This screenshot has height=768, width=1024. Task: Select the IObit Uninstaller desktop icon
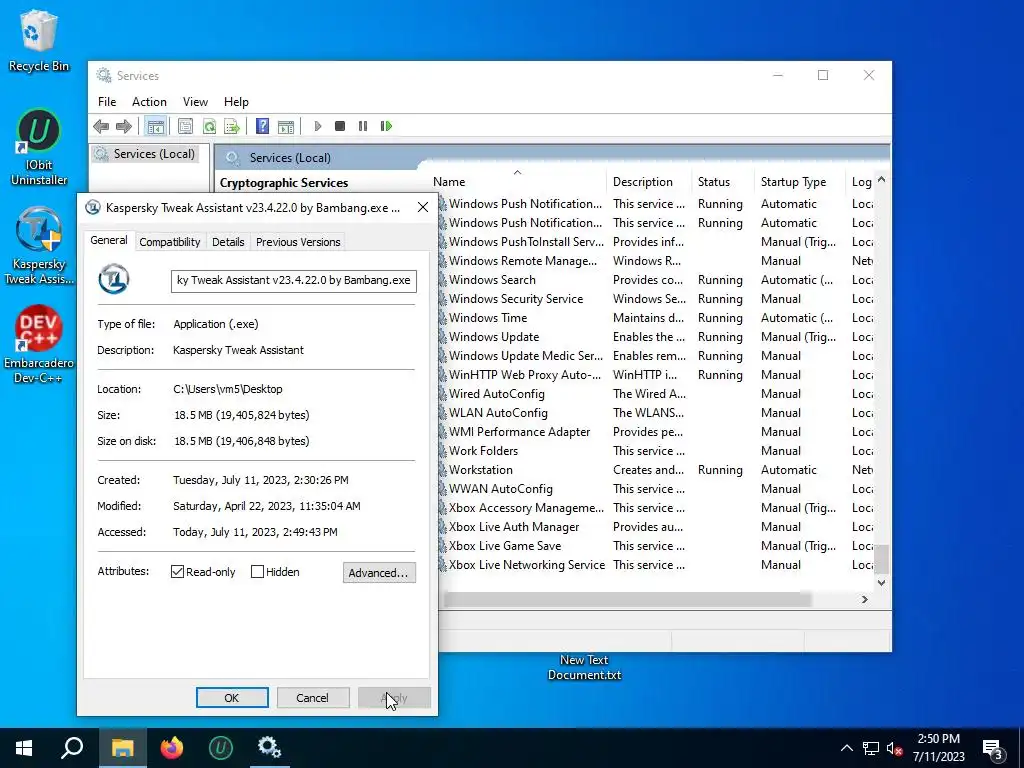pyautogui.click(x=39, y=147)
